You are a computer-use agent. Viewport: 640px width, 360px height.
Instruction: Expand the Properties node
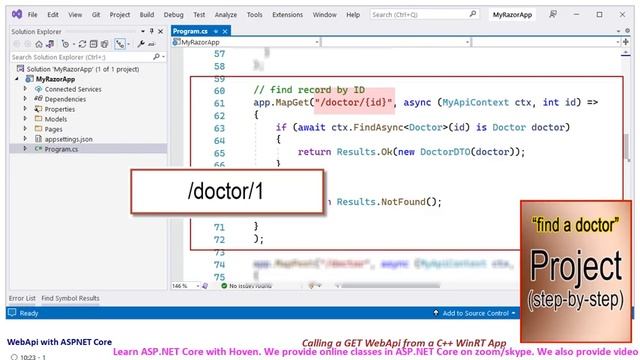click(25, 109)
